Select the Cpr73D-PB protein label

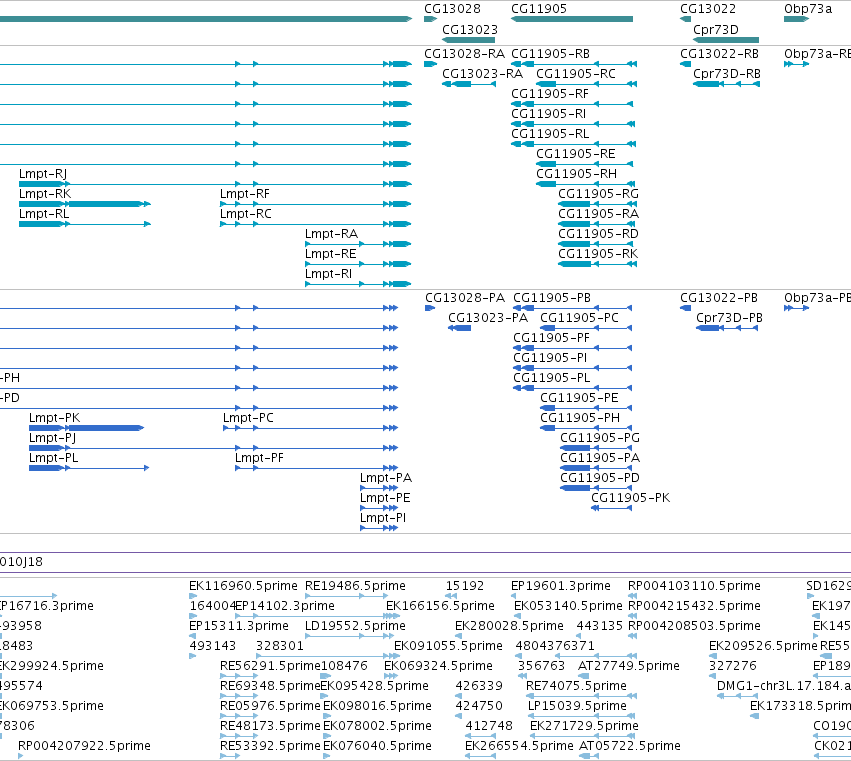(729, 318)
